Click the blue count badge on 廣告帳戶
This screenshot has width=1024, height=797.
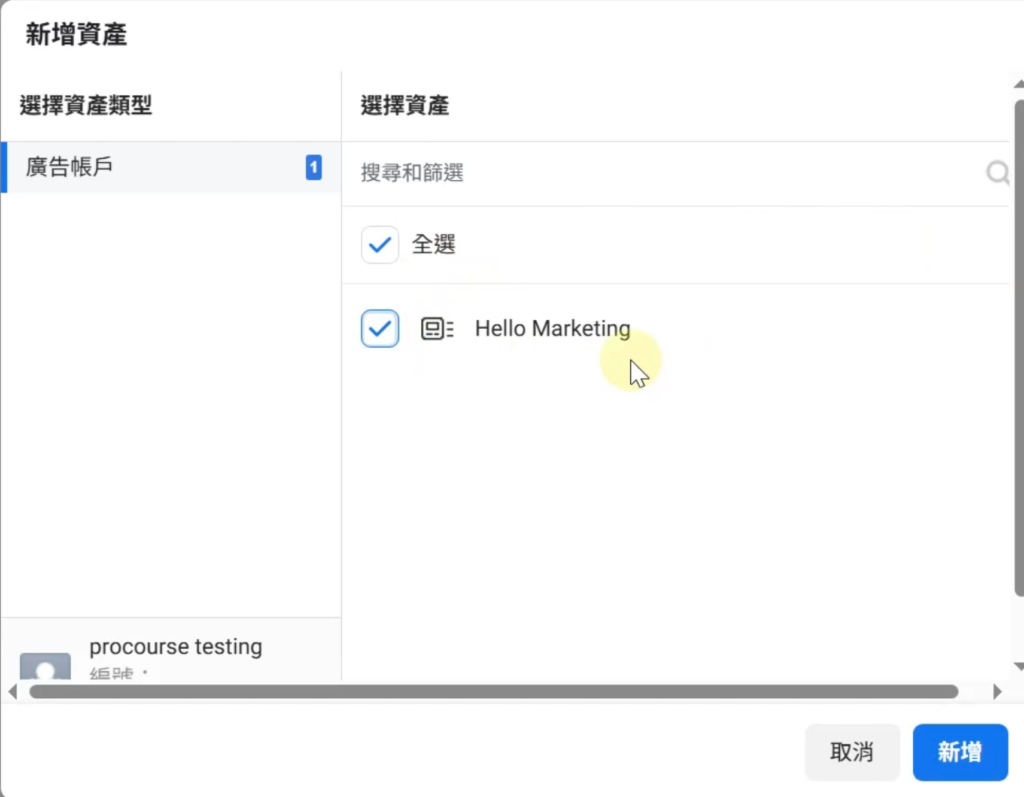tap(313, 167)
